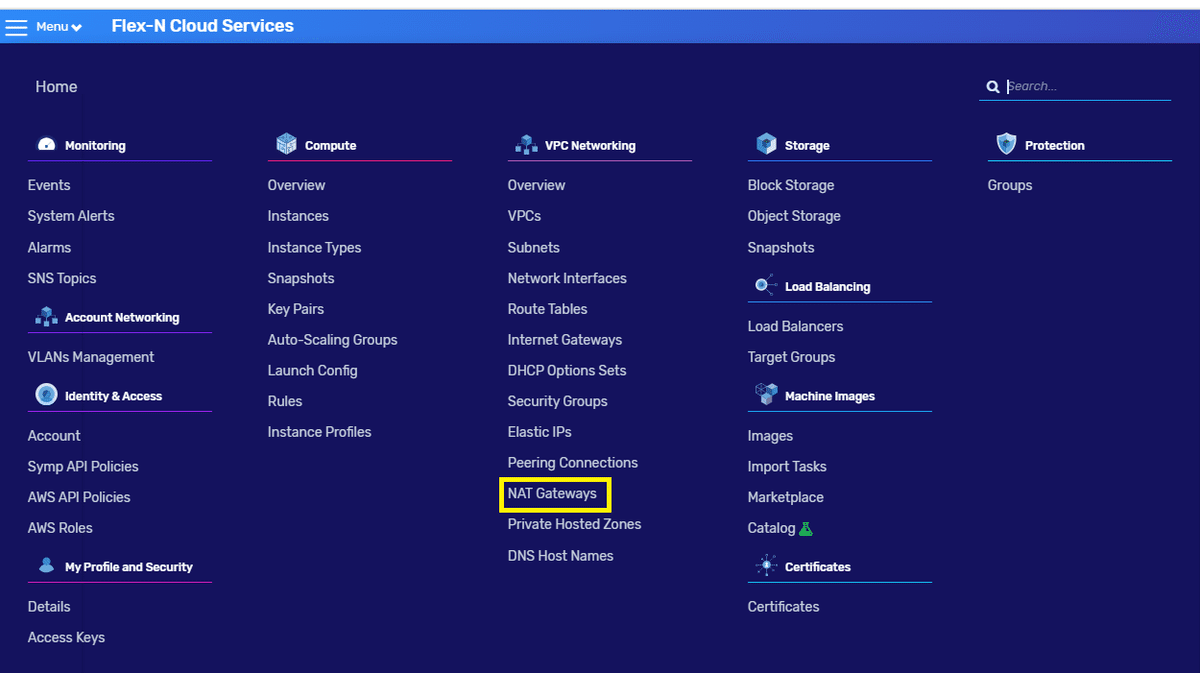
Task: Click the green flask icon beside Catalog
Action: pos(806,528)
